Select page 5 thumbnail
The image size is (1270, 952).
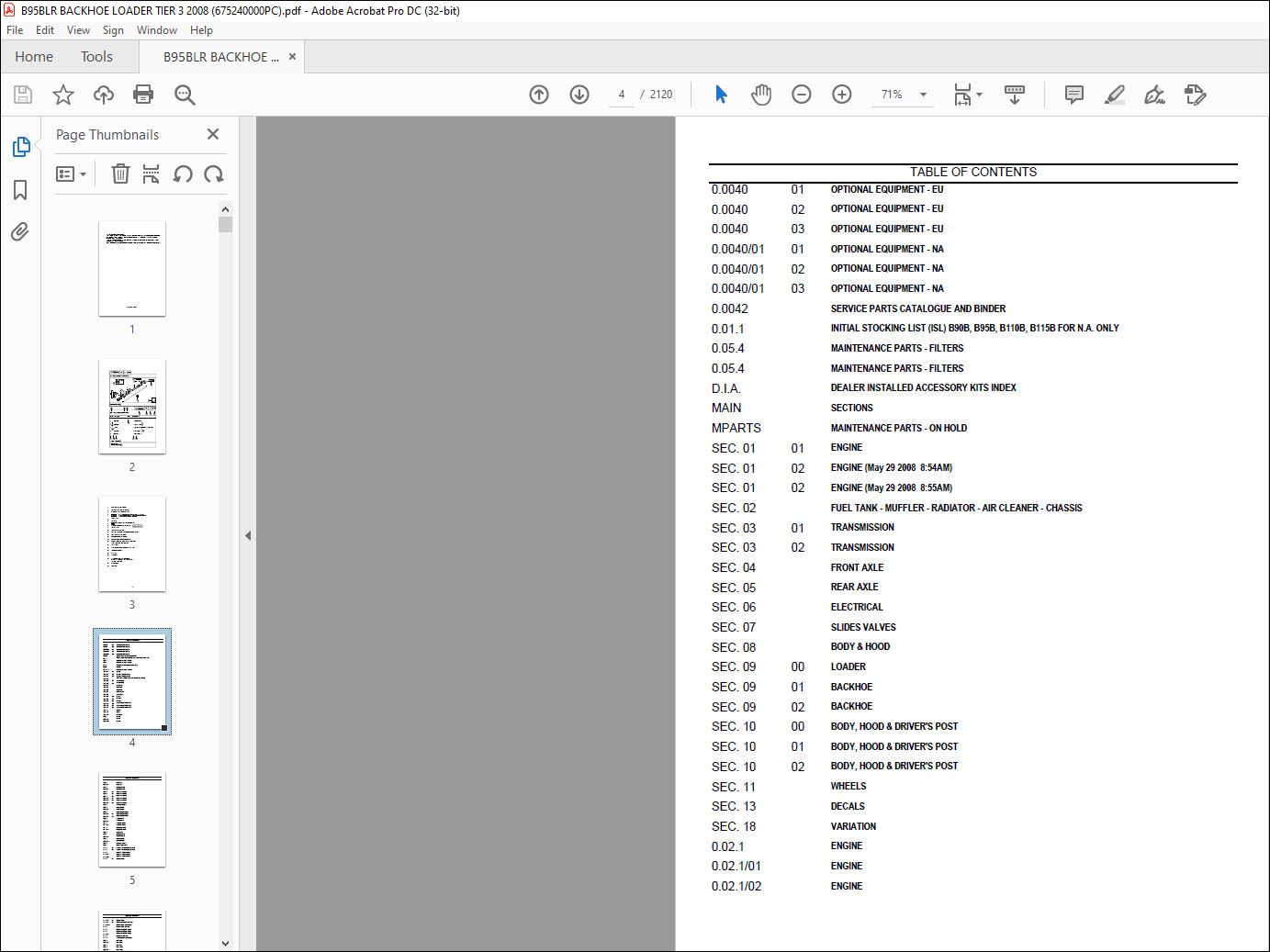[x=132, y=819]
